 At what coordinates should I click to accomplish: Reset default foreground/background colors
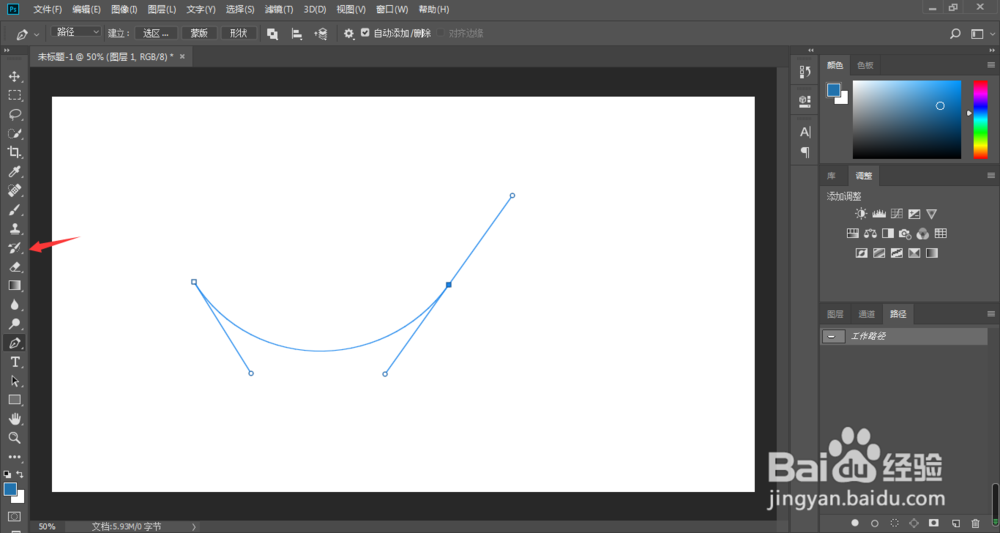click(x=7, y=474)
